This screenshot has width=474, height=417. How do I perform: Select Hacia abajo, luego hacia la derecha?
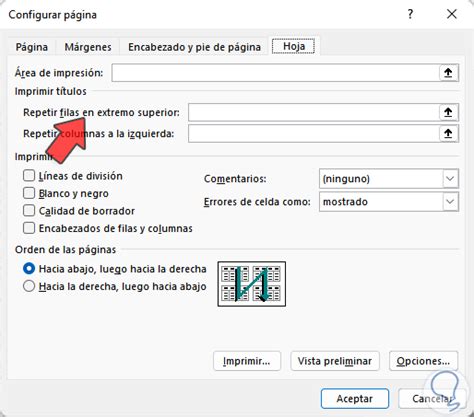coord(29,269)
